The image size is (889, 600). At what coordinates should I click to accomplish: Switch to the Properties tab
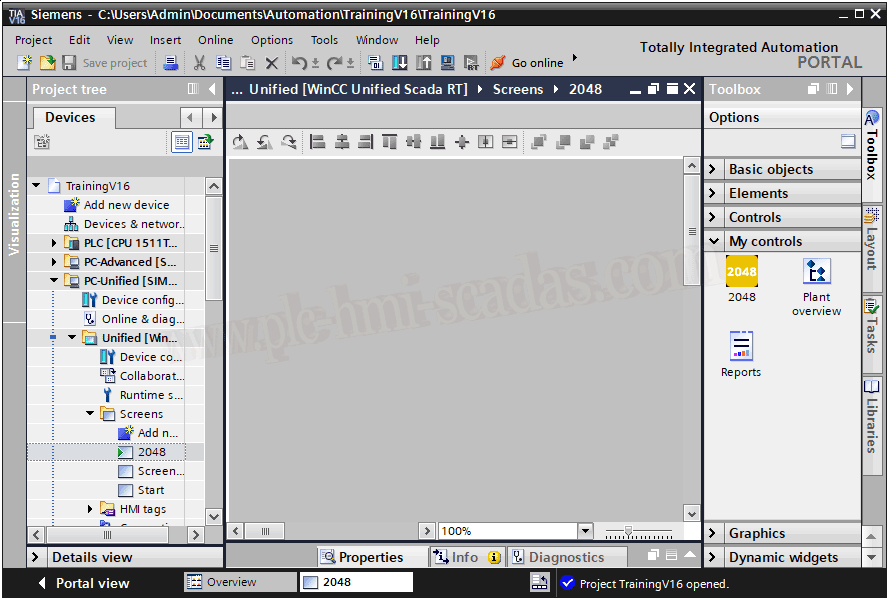click(x=361, y=557)
